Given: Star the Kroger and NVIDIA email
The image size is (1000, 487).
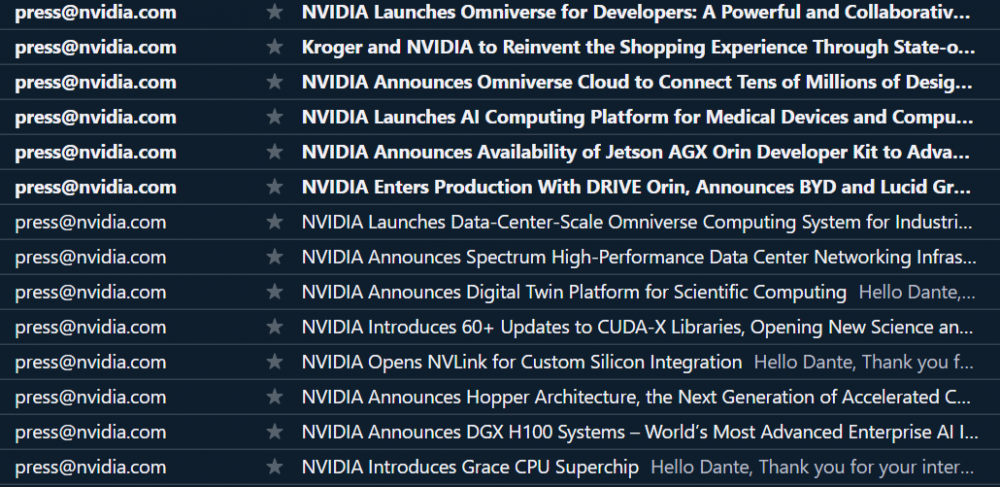Looking at the screenshot, I should click(275, 48).
